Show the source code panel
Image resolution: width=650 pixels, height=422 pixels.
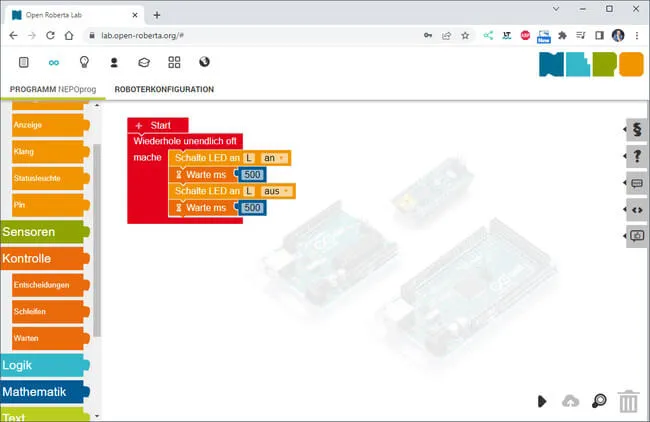click(637, 210)
